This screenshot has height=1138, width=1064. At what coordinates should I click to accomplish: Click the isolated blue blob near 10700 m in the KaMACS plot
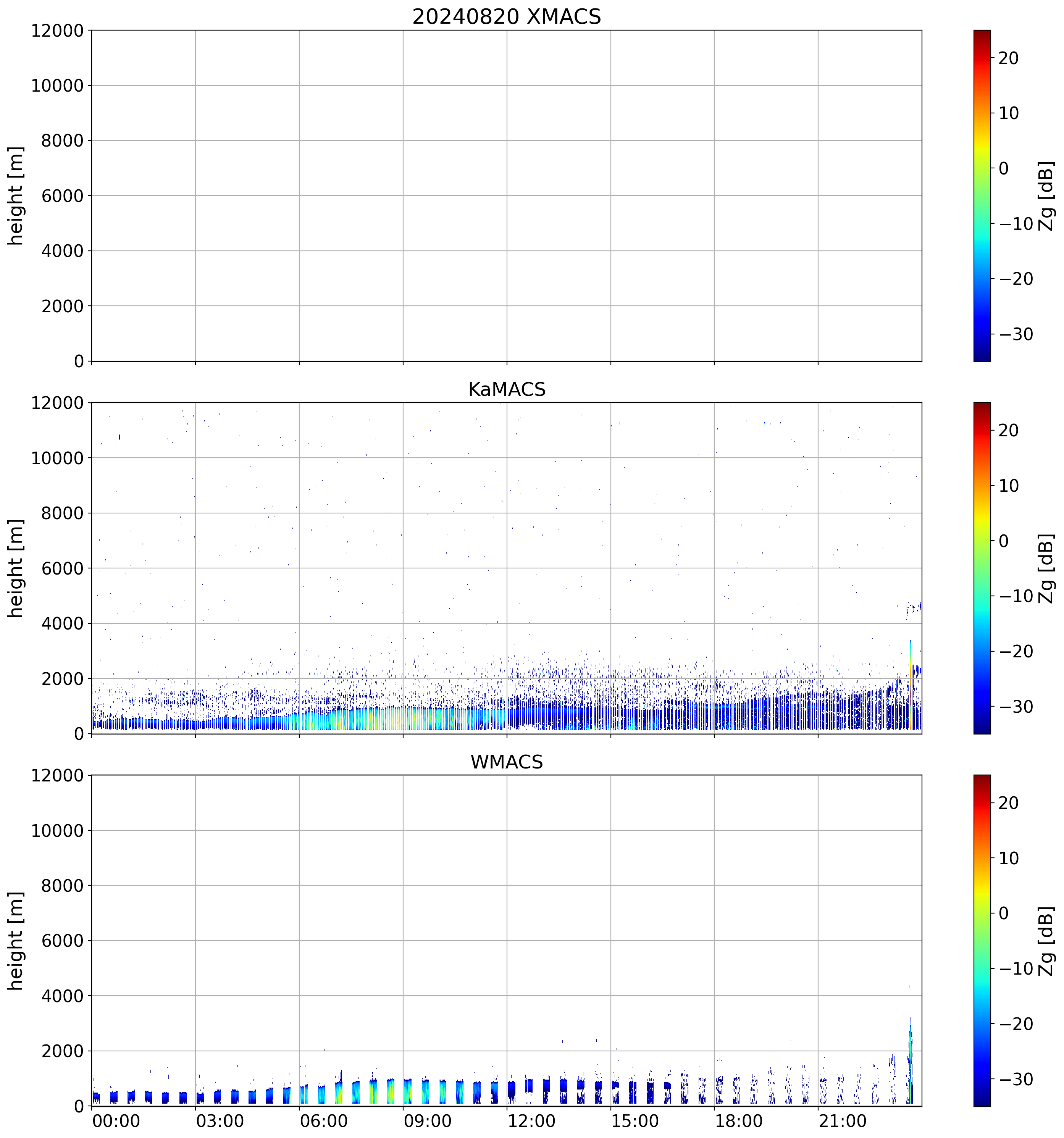(x=119, y=438)
